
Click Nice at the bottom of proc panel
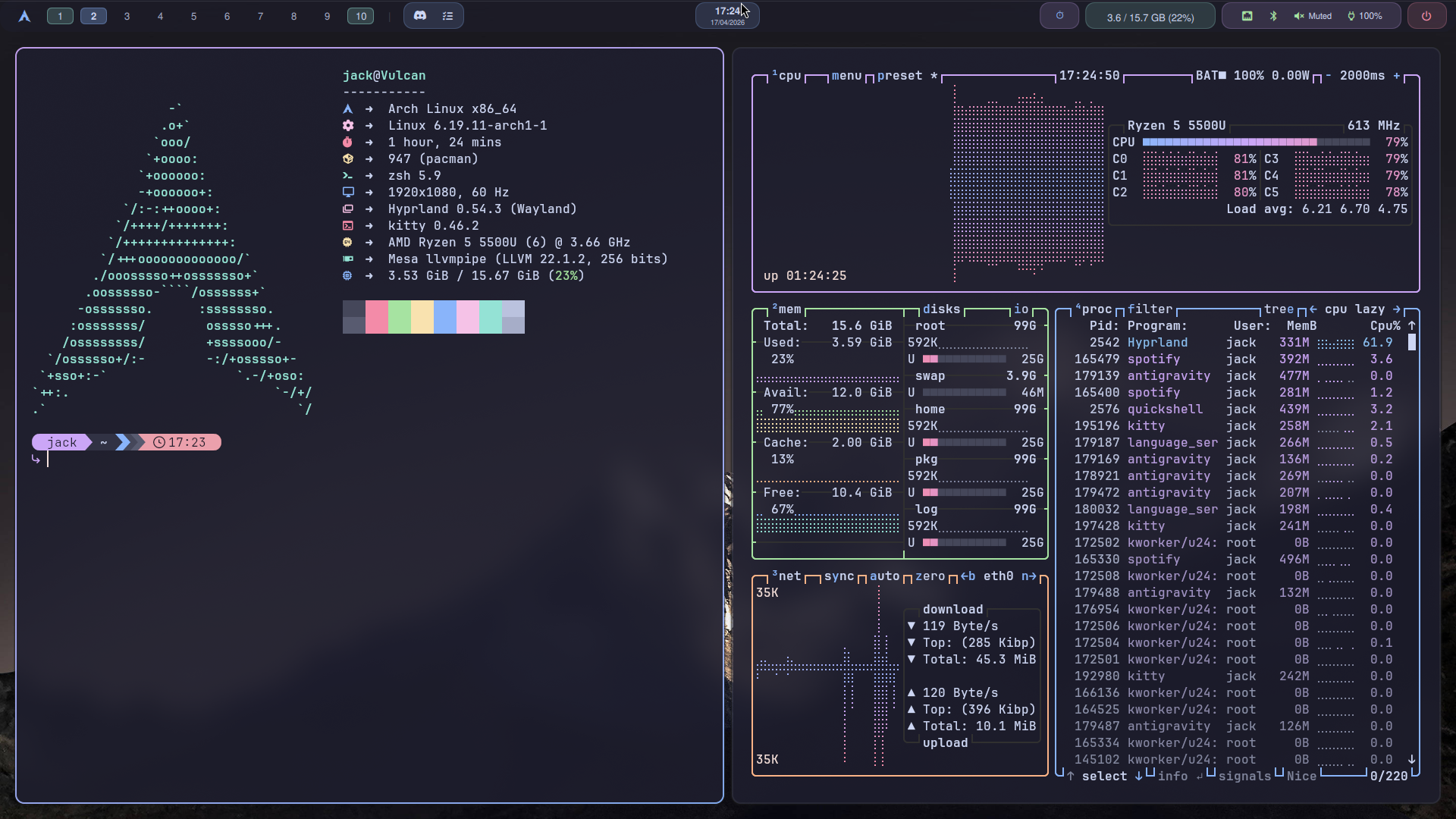1302,777
